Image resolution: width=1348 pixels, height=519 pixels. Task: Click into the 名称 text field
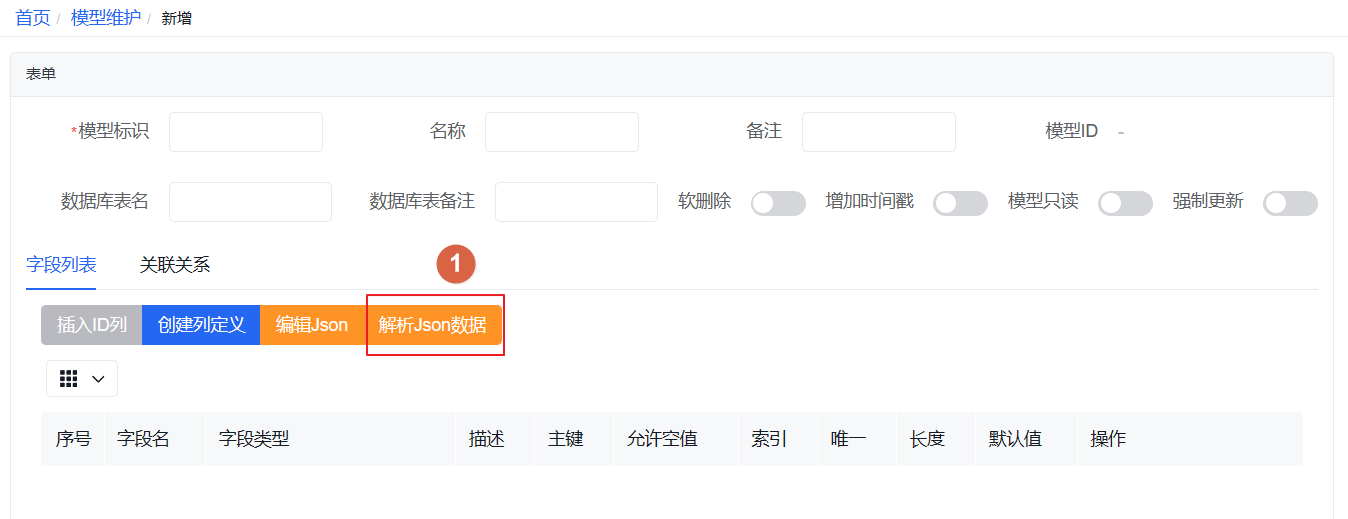click(561, 132)
